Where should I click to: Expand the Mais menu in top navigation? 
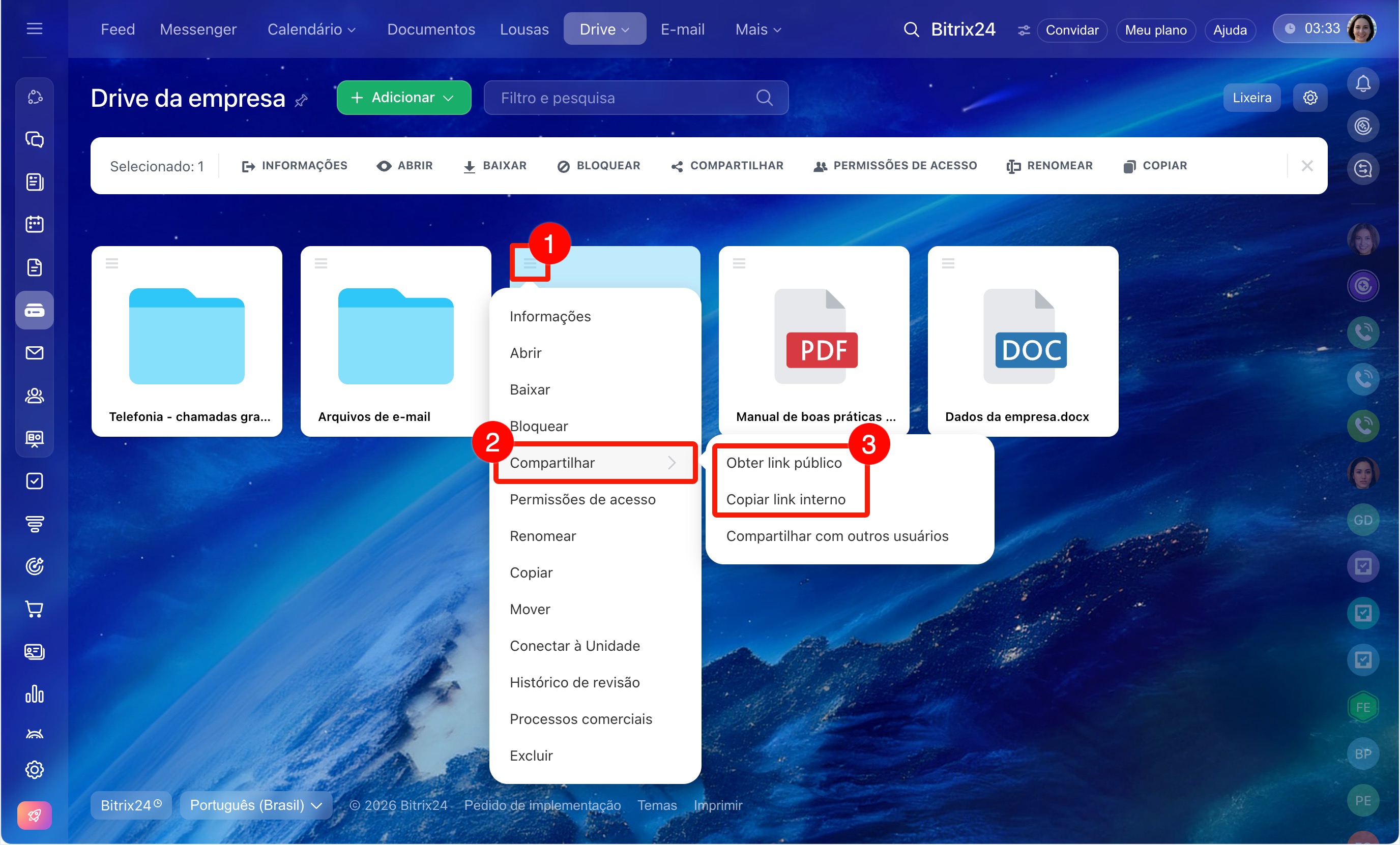point(757,29)
